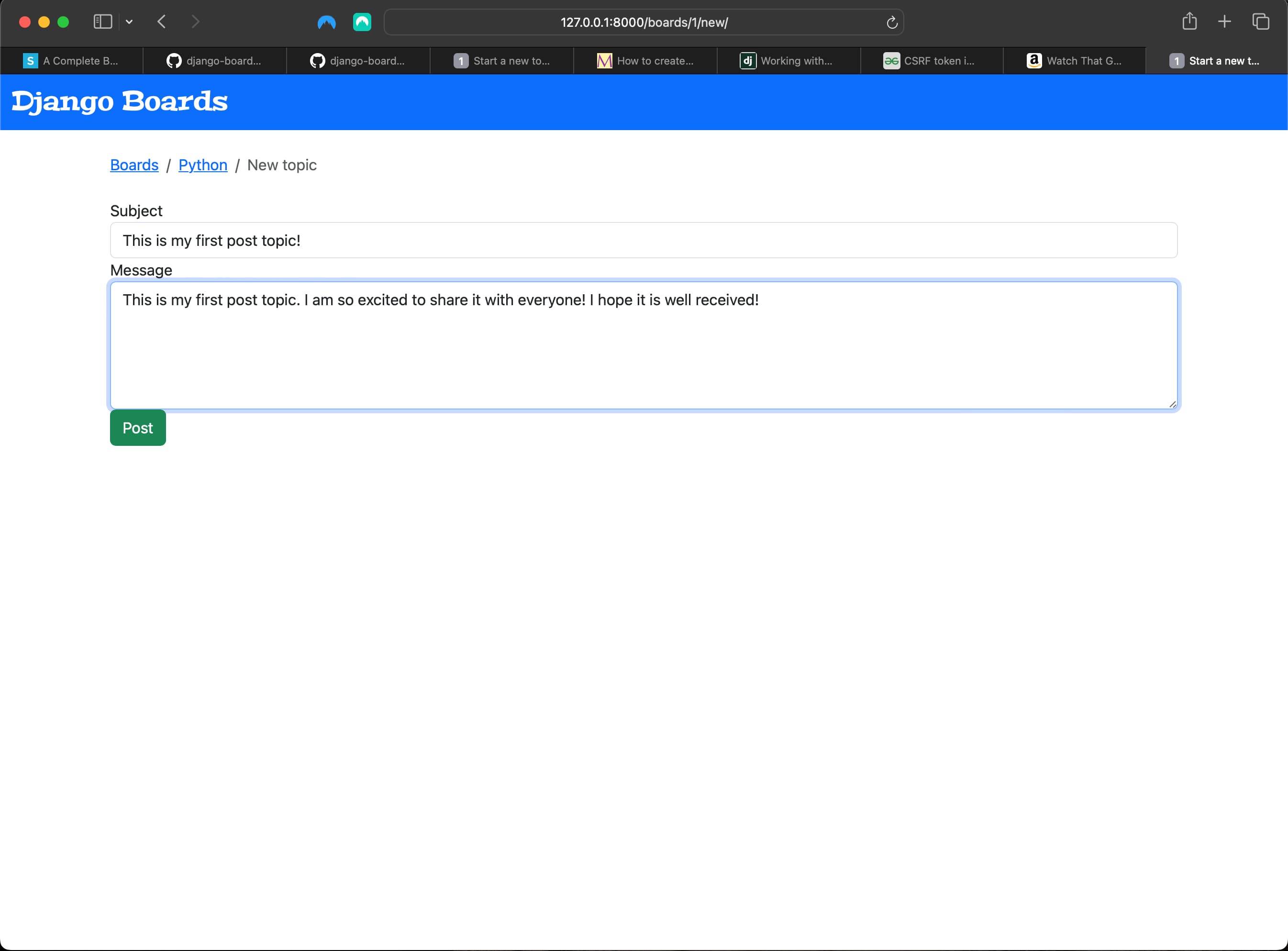
Task: Go back with the back arrow
Action: point(162,22)
